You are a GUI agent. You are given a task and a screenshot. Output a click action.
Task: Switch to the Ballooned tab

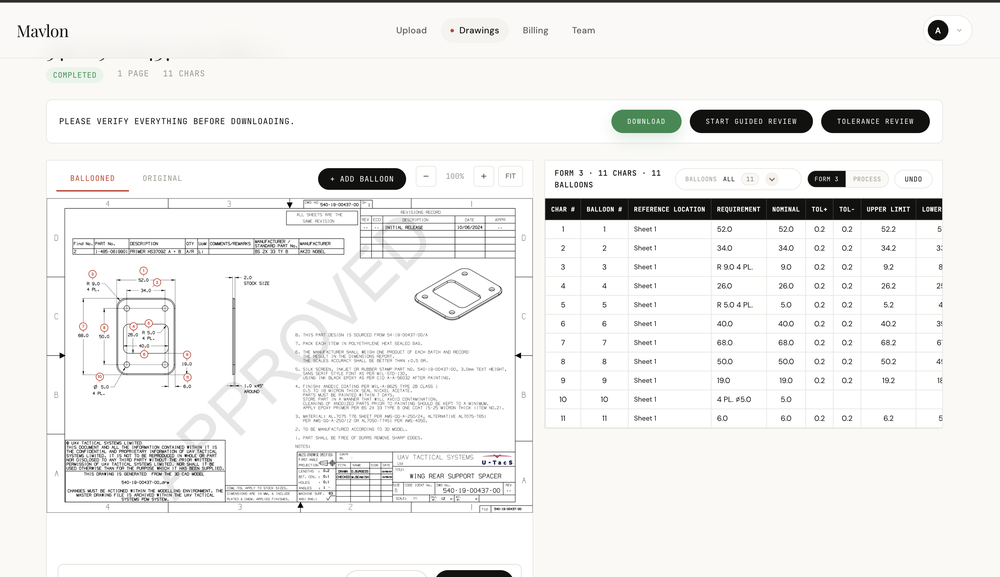pos(92,179)
